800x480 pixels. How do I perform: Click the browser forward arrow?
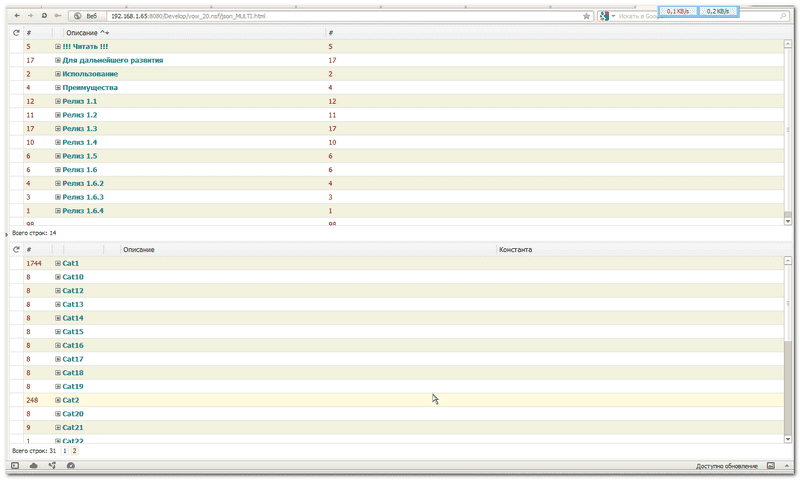pyautogui.click(x=30, y=17)
